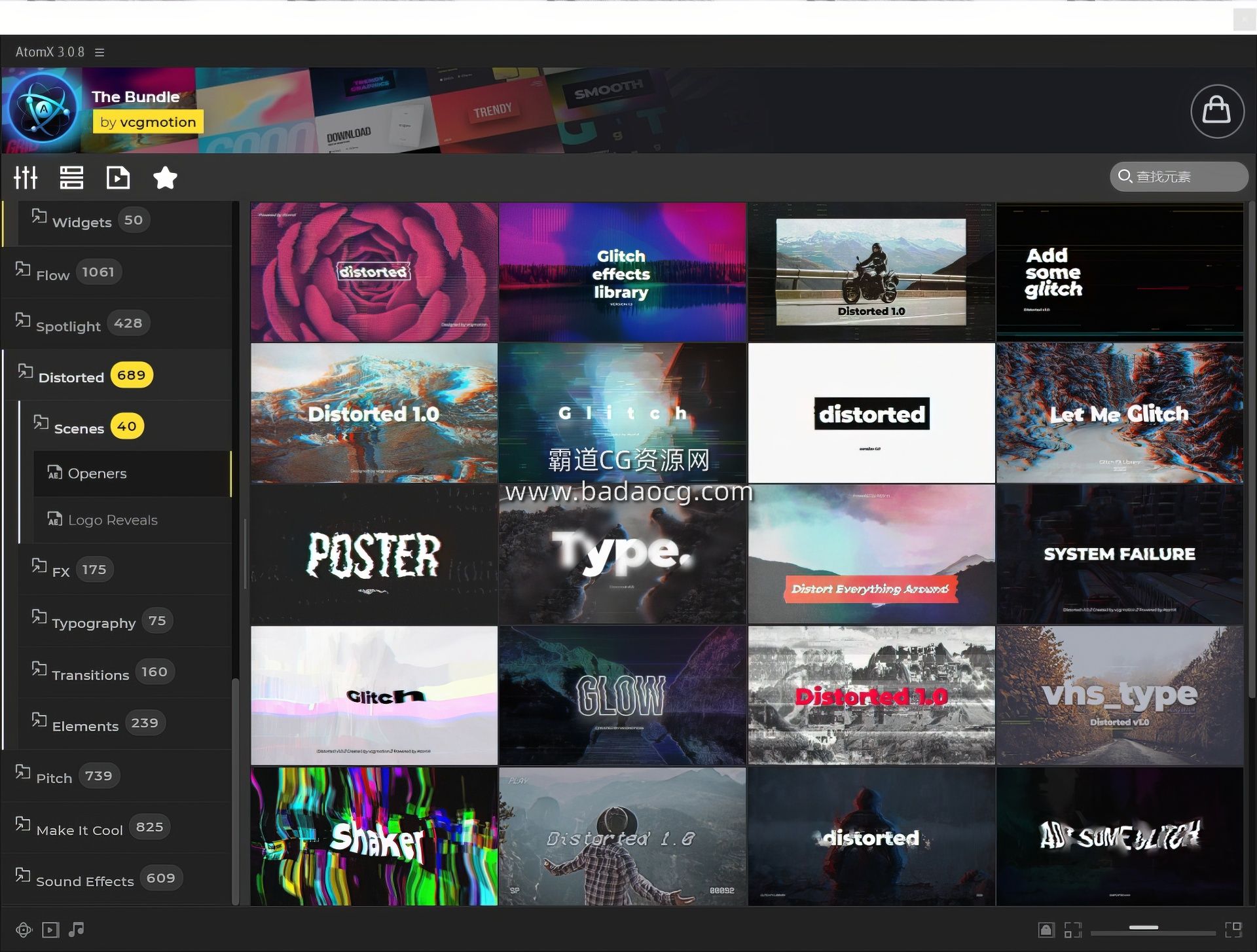Select the Logo Reveals item

133,520
